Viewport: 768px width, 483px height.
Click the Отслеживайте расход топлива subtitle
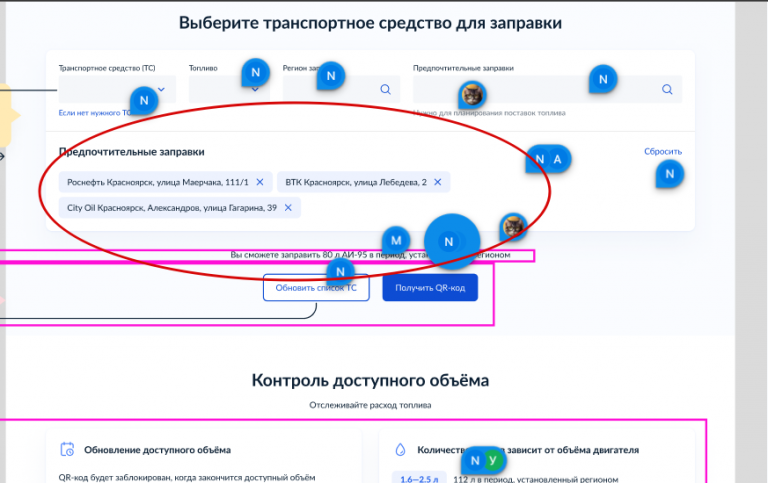(x=370, y=405)
